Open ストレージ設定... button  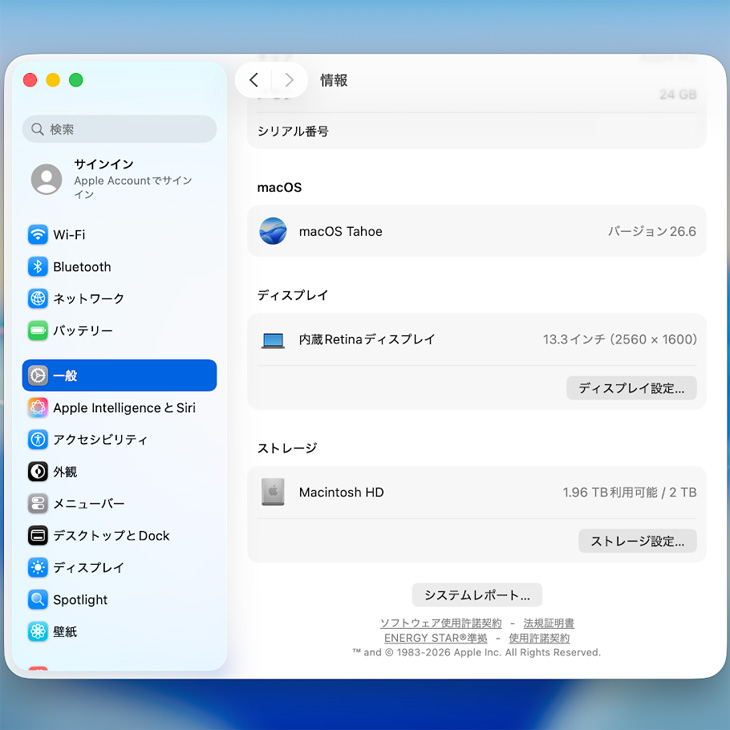(x=637, y=541)
